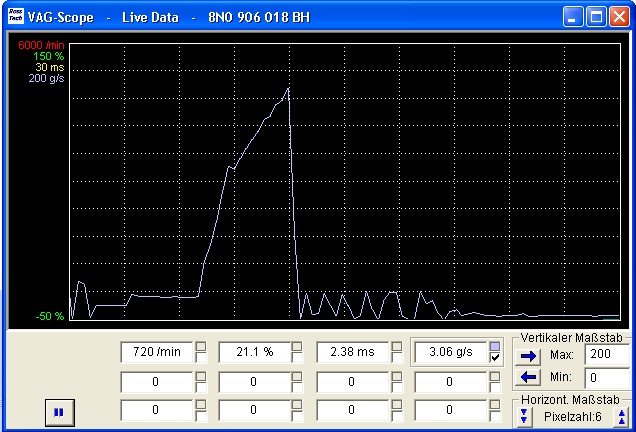Click the vertical scale Min field
636x432 pixels.
607,378
